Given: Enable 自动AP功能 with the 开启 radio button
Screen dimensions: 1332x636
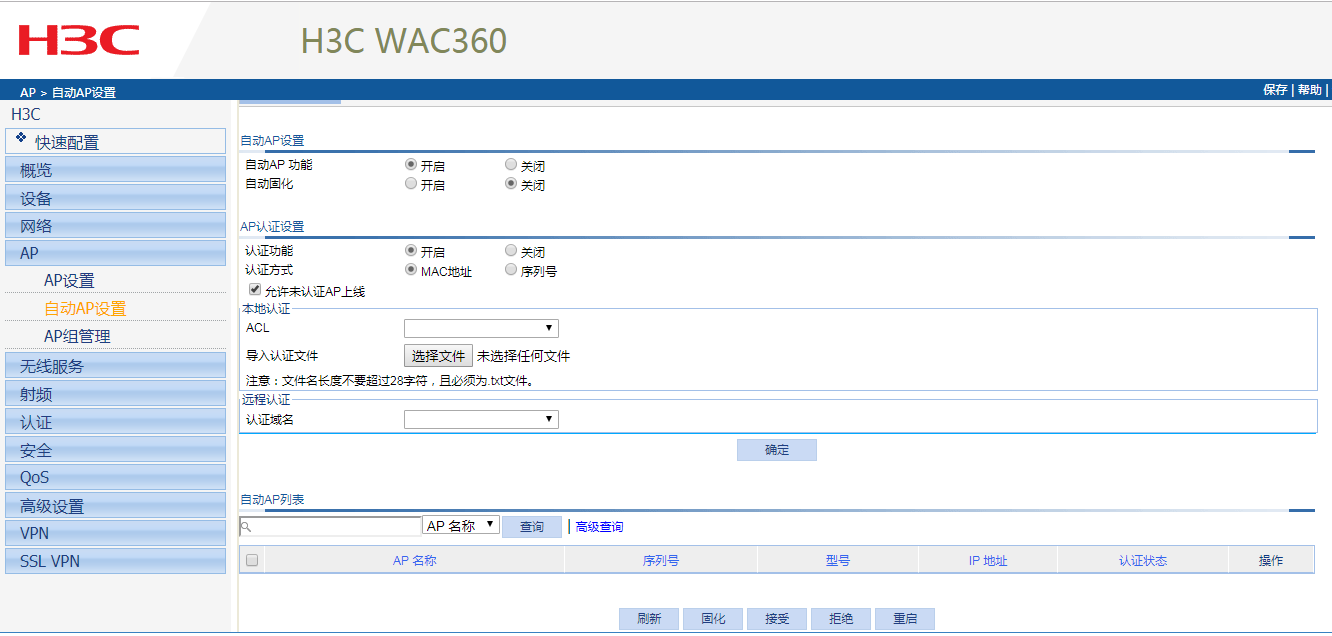Looking at the screenshot, I should click(x=411, y=165).
